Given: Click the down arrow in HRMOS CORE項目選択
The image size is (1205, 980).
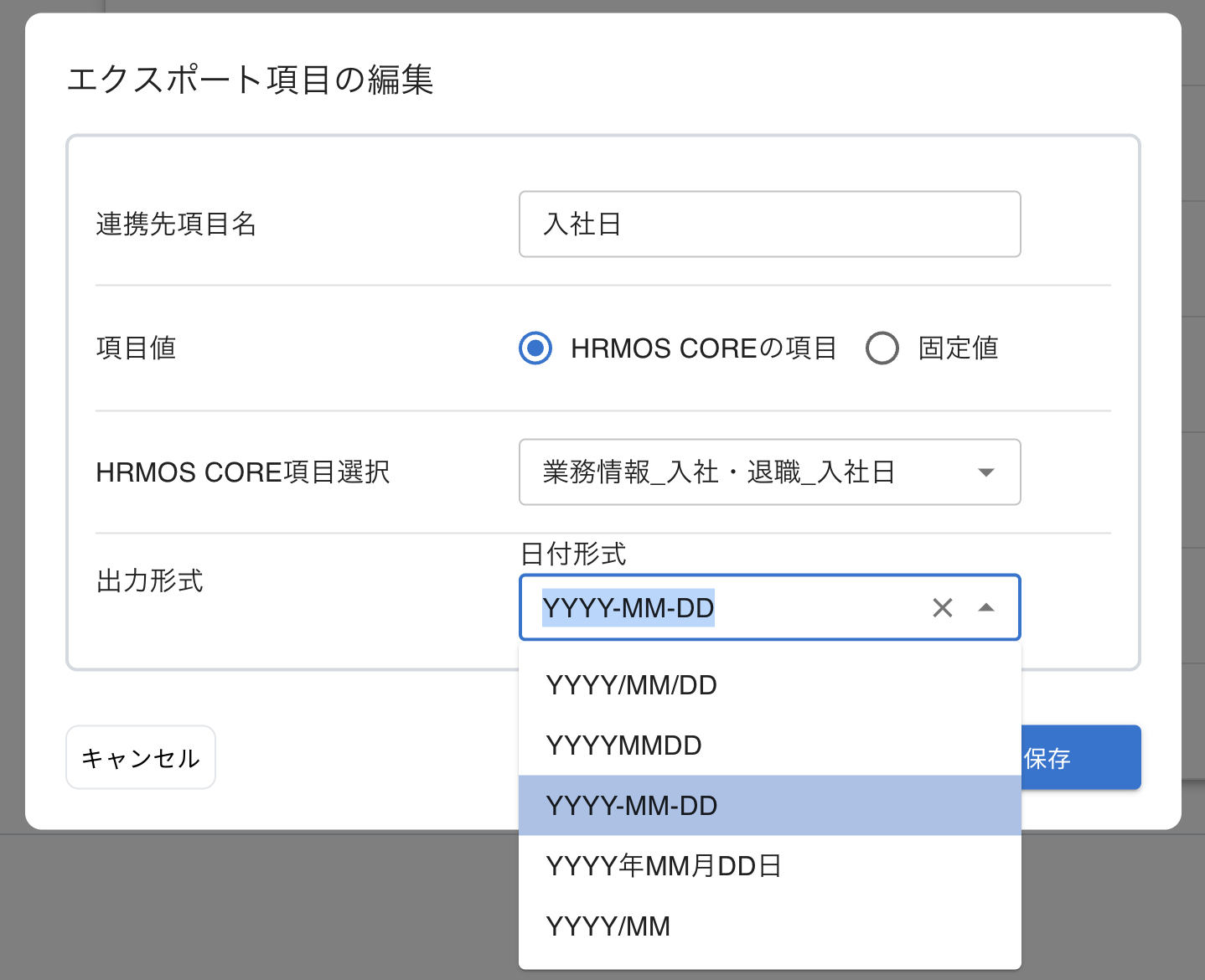Looking at the screenshot, I should coord(986,472).
